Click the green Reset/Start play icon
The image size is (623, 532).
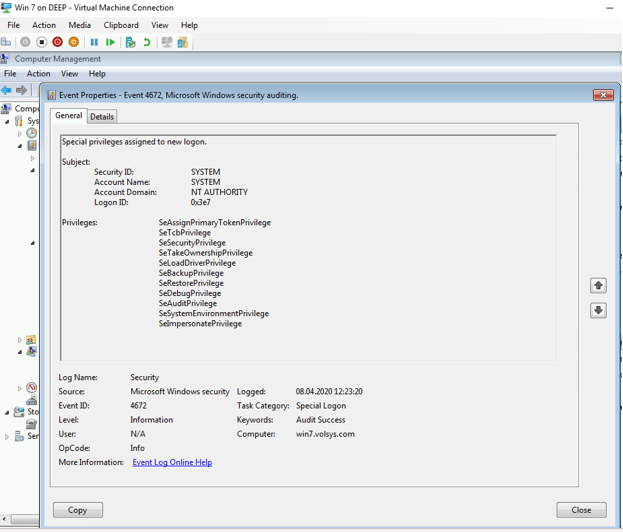[x=110, y=42]
